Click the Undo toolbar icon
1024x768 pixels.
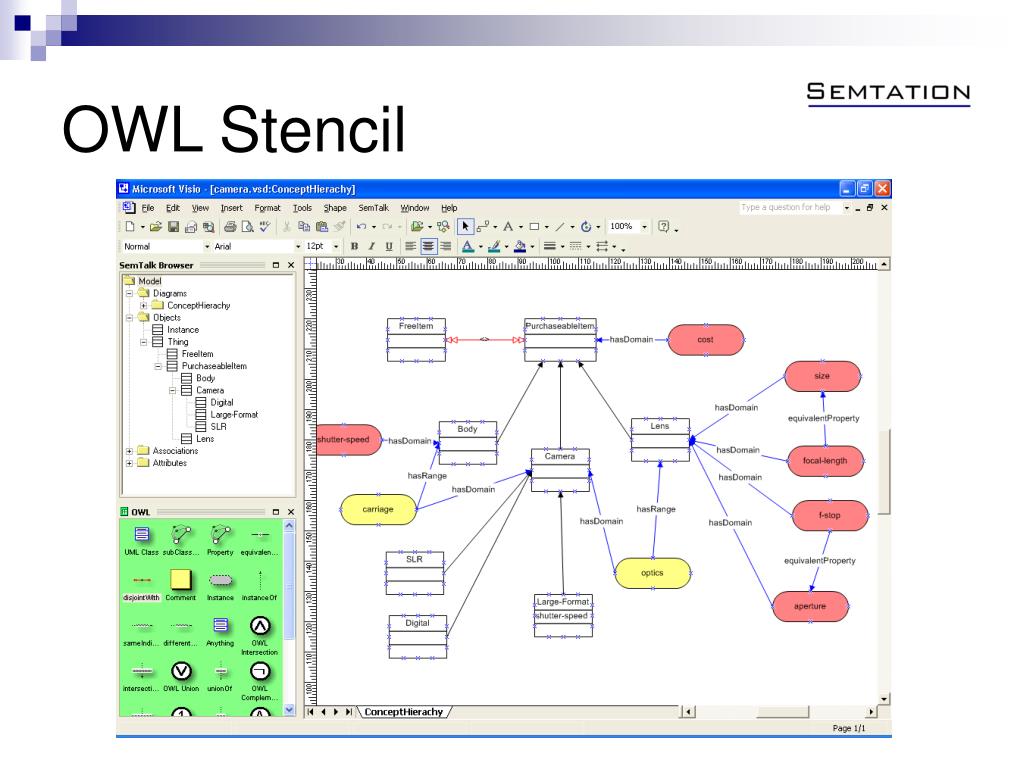361,227
